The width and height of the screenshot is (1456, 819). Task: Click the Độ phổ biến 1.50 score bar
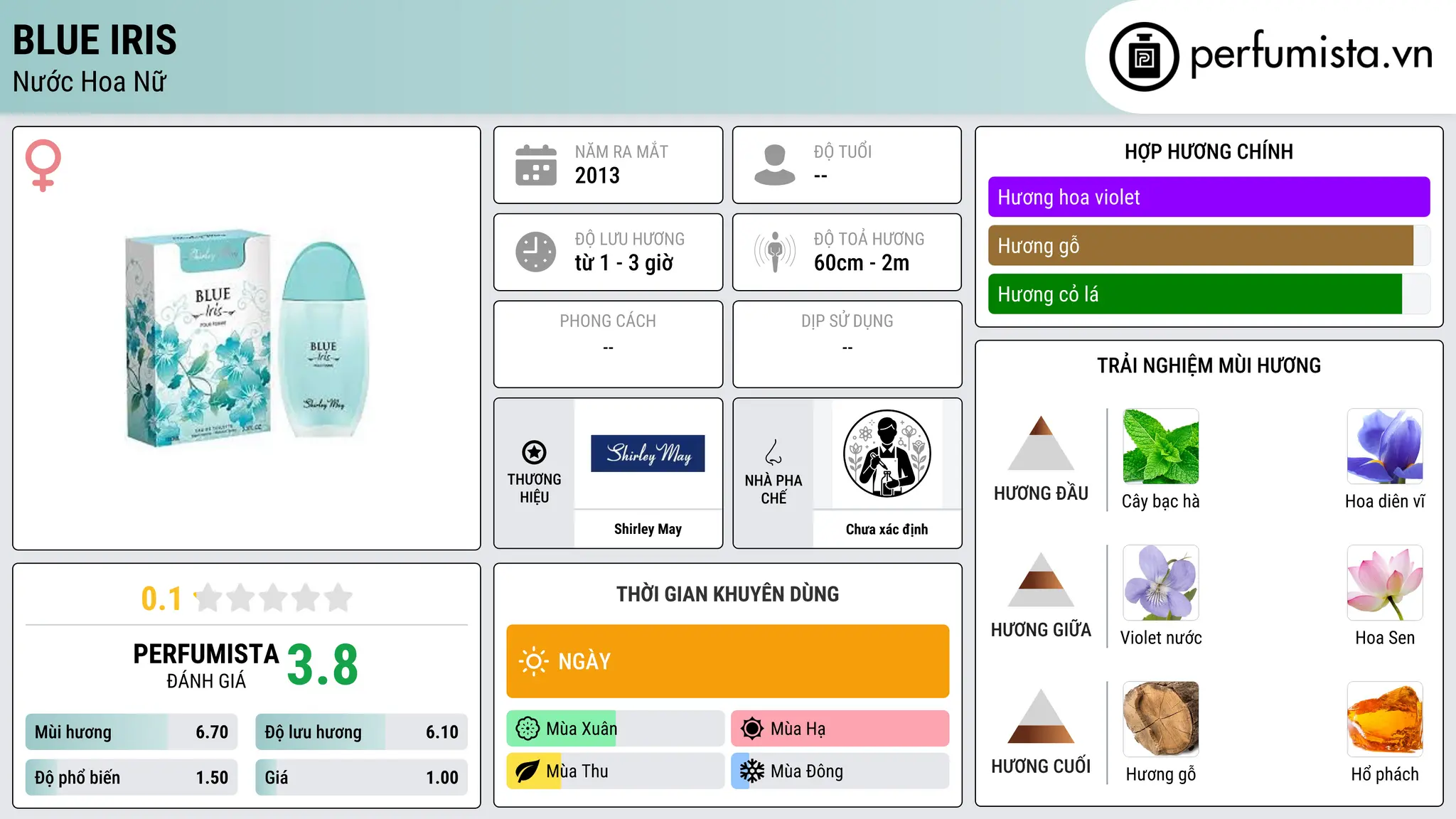[132, 778]
